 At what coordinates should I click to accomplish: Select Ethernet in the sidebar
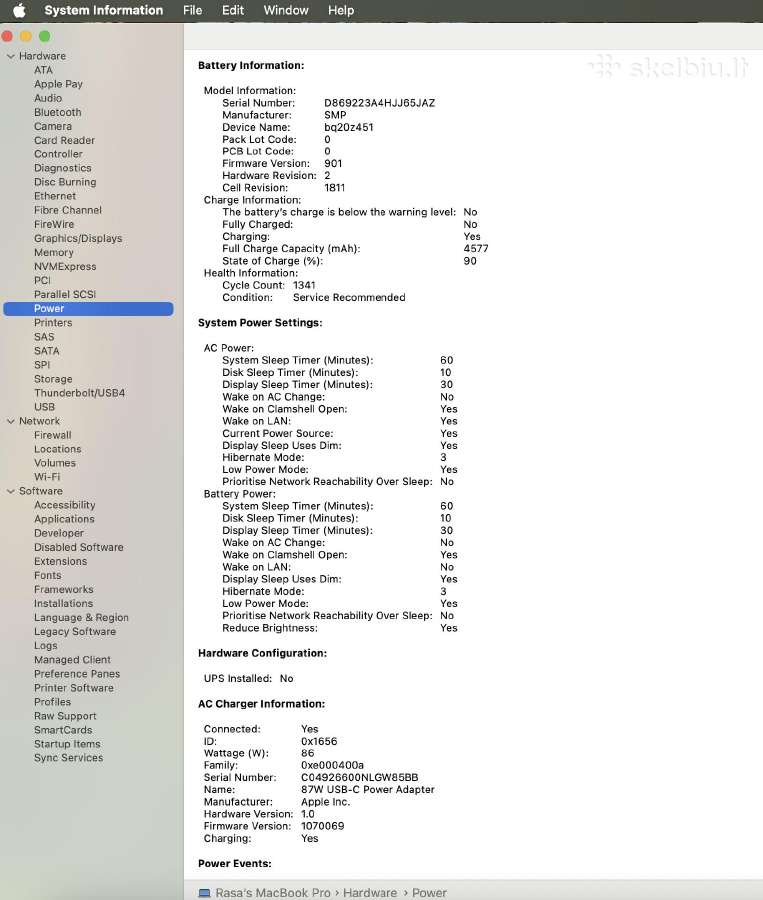tap(55, 196)
